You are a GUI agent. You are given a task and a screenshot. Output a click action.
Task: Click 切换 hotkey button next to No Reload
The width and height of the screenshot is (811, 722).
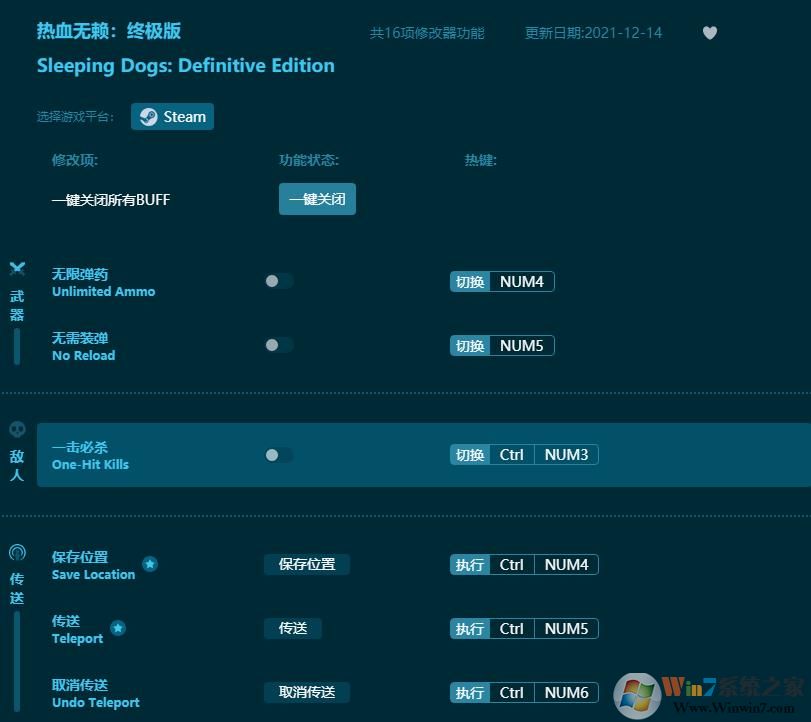tap(469, 345)
